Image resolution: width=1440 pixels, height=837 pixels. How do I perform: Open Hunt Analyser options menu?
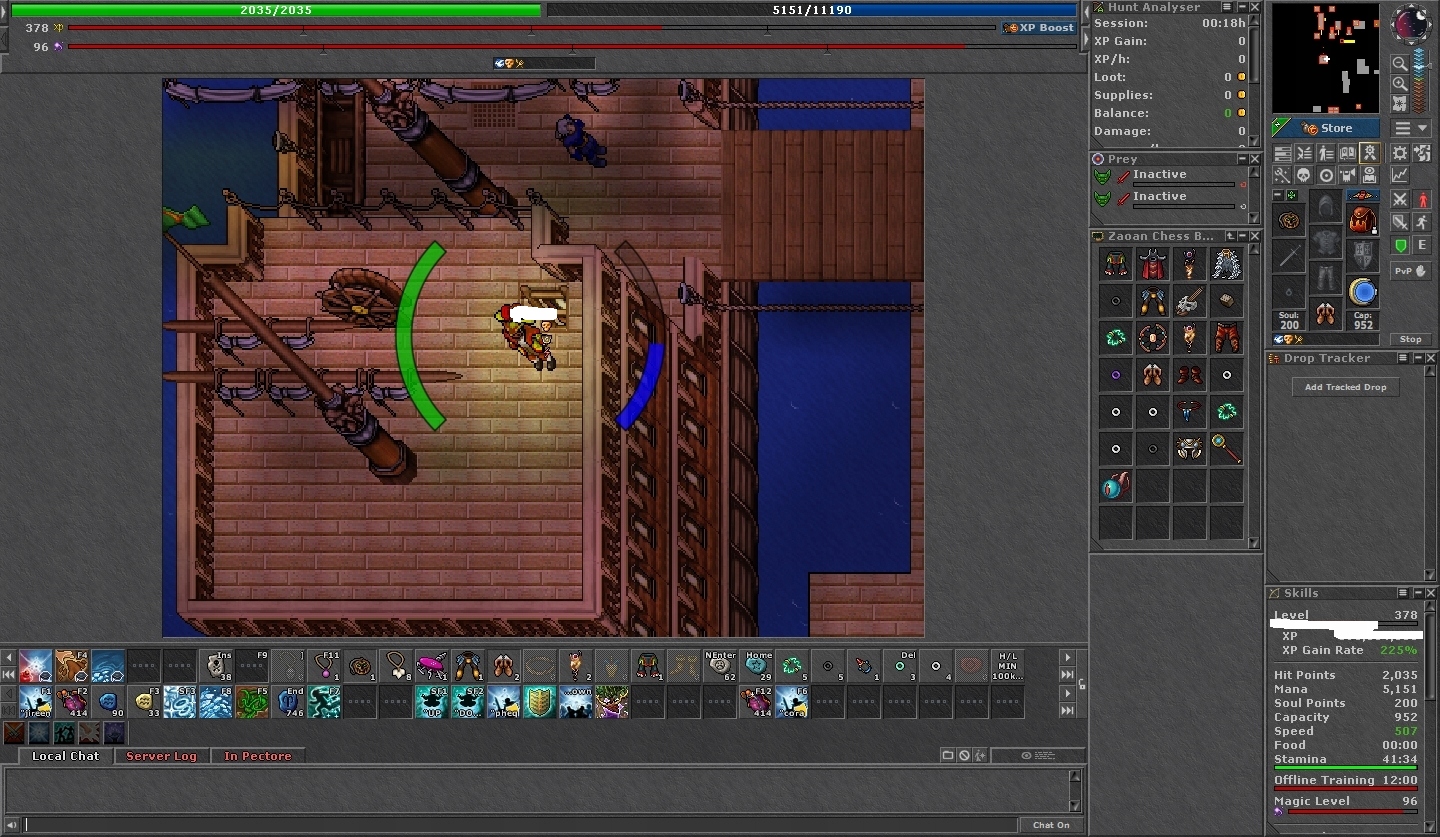point(1227,6)
